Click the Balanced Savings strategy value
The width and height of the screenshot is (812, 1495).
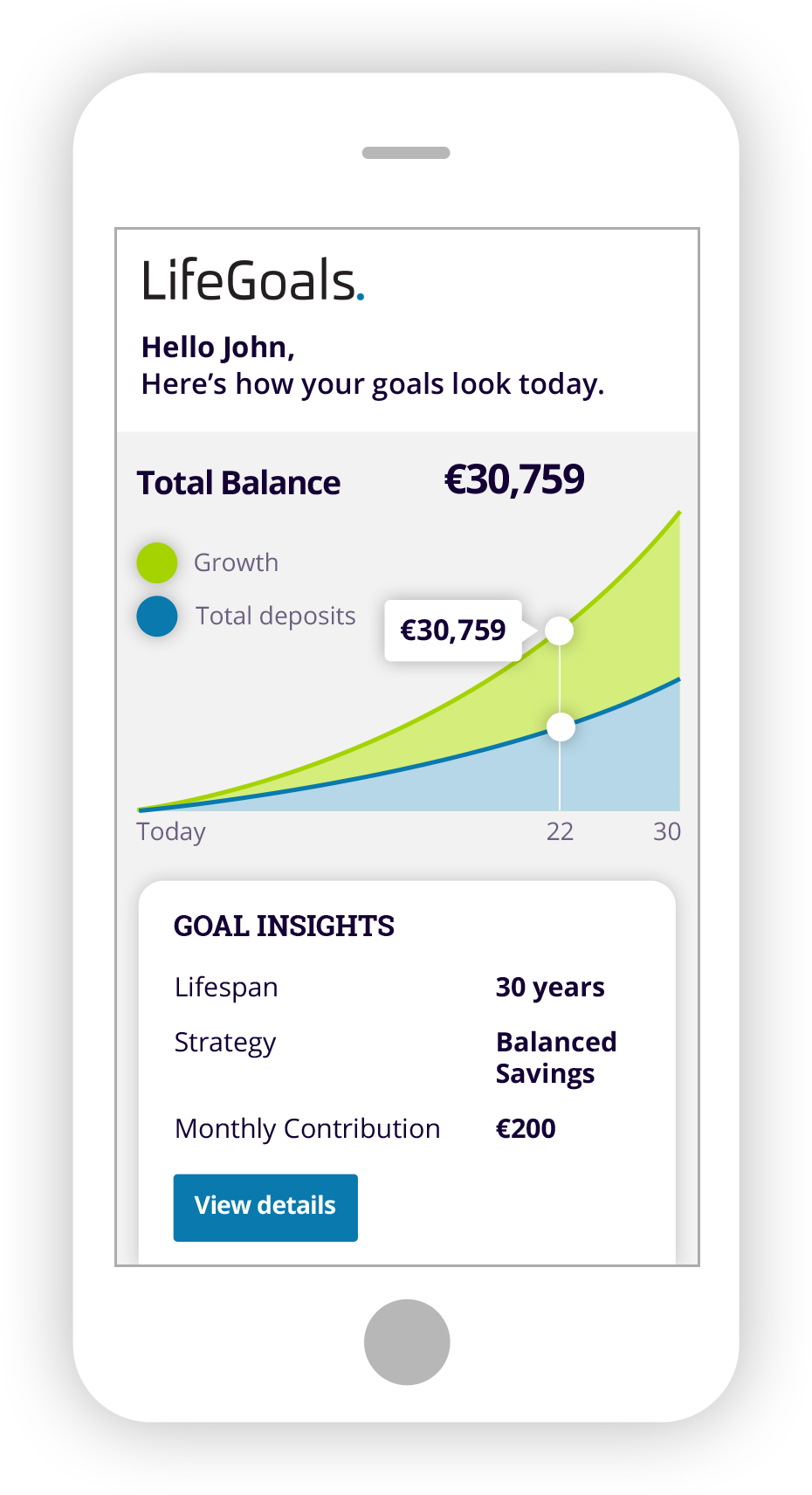[555, 1058]
